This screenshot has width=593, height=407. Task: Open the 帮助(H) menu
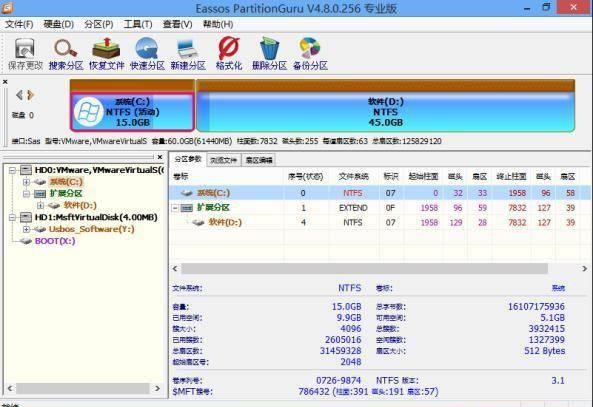[218, 25]
